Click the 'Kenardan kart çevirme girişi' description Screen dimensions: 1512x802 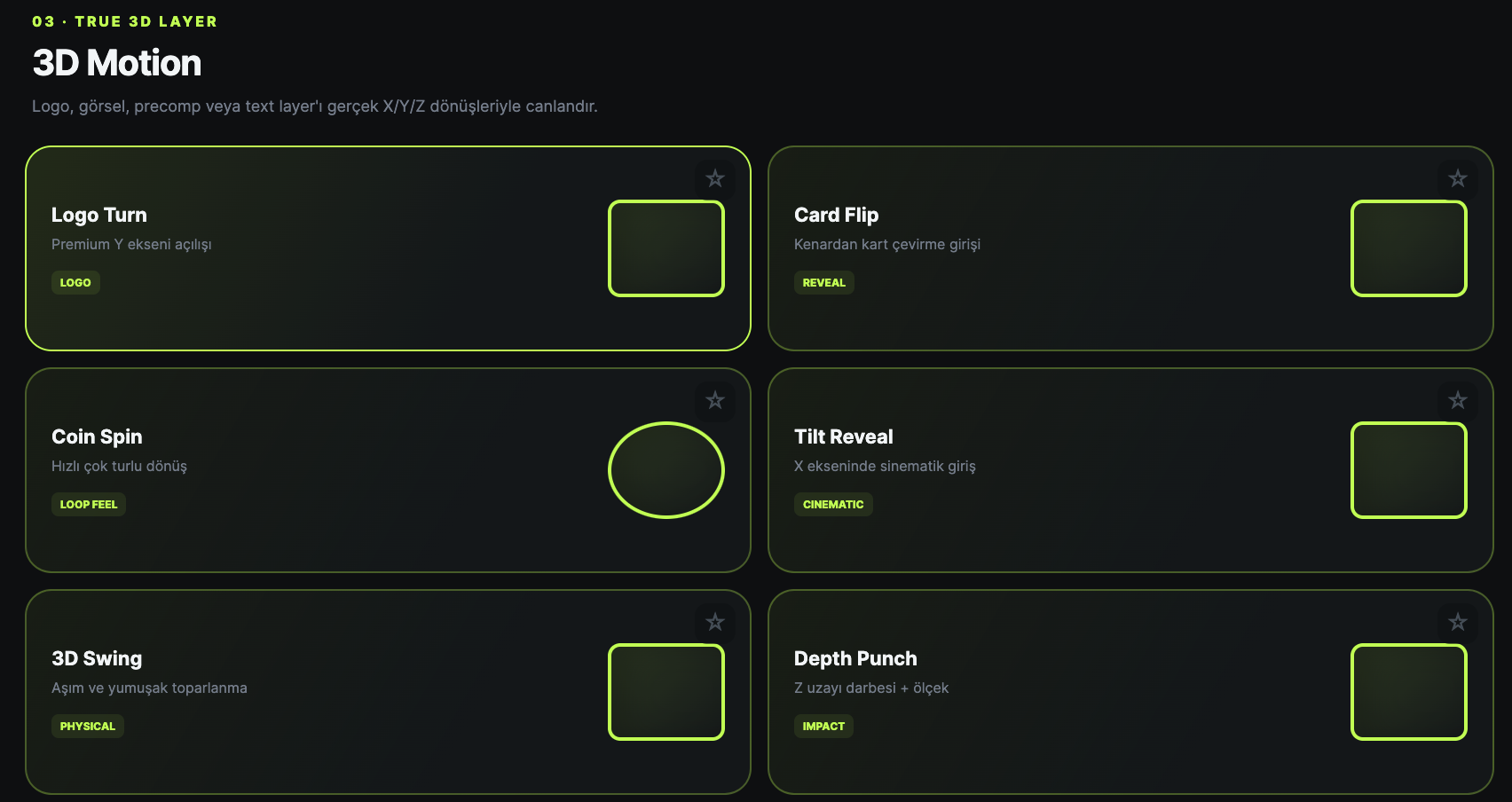887,244
